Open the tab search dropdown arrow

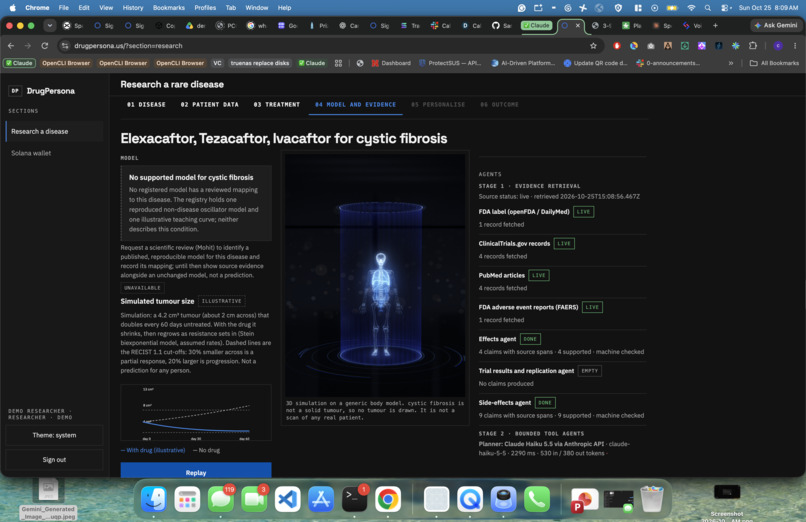click(49, 25)
